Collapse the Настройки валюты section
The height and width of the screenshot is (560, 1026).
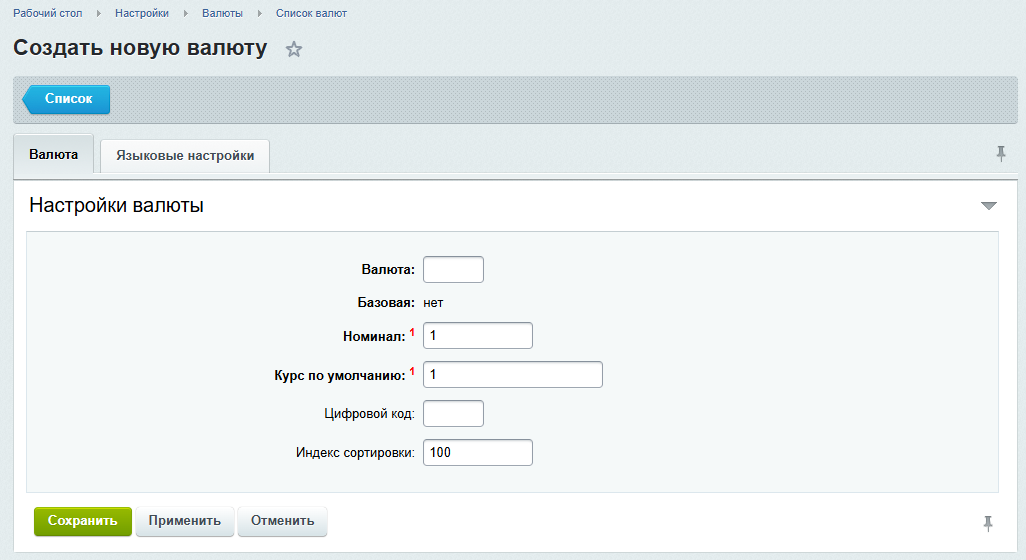pyautogui.click(x=989, y=205)
